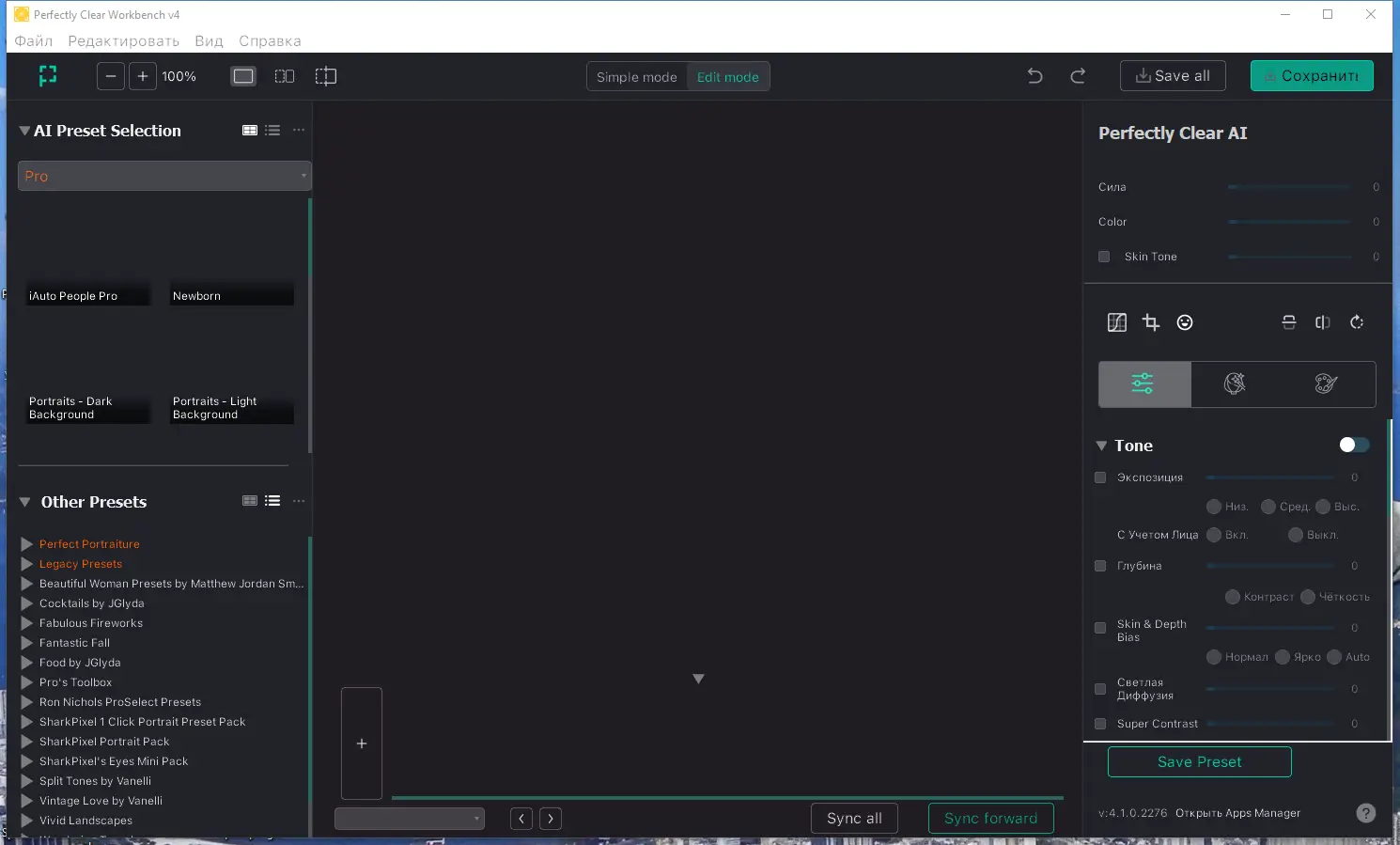1400x845 pixels.
Task: Collapse the AI Preset Selection section
Action: pos(24,131)
